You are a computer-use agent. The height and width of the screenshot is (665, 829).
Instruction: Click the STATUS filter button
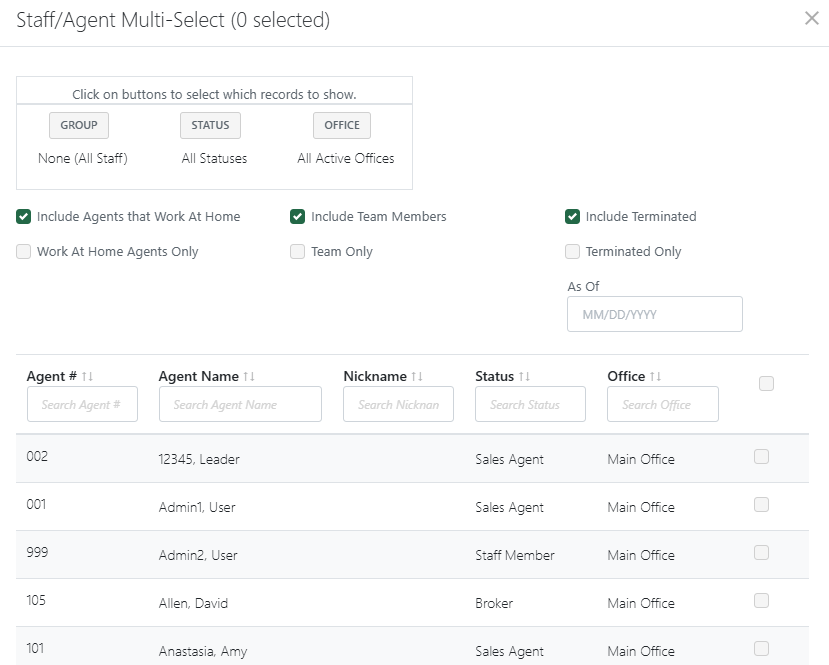[x=210, y=125]
